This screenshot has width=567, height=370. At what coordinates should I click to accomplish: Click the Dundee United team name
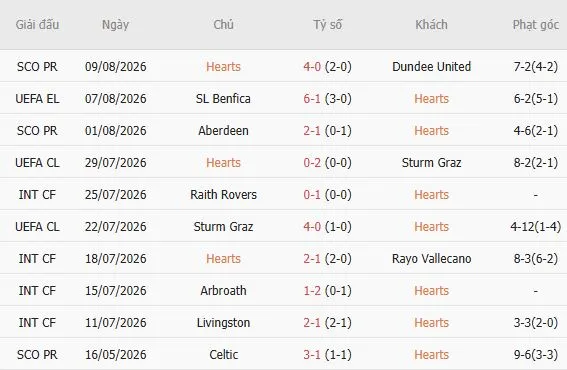pyautogui.click(x=431, y=67)
